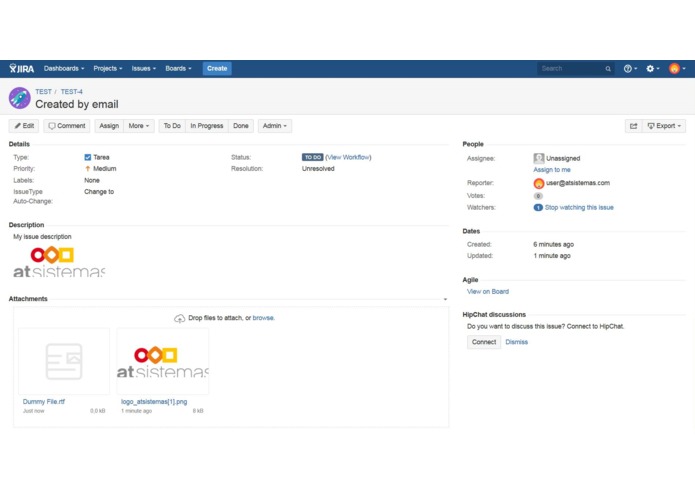Click the Tarea issue type icon
695x494 pixels.
(x=87, y=157)
